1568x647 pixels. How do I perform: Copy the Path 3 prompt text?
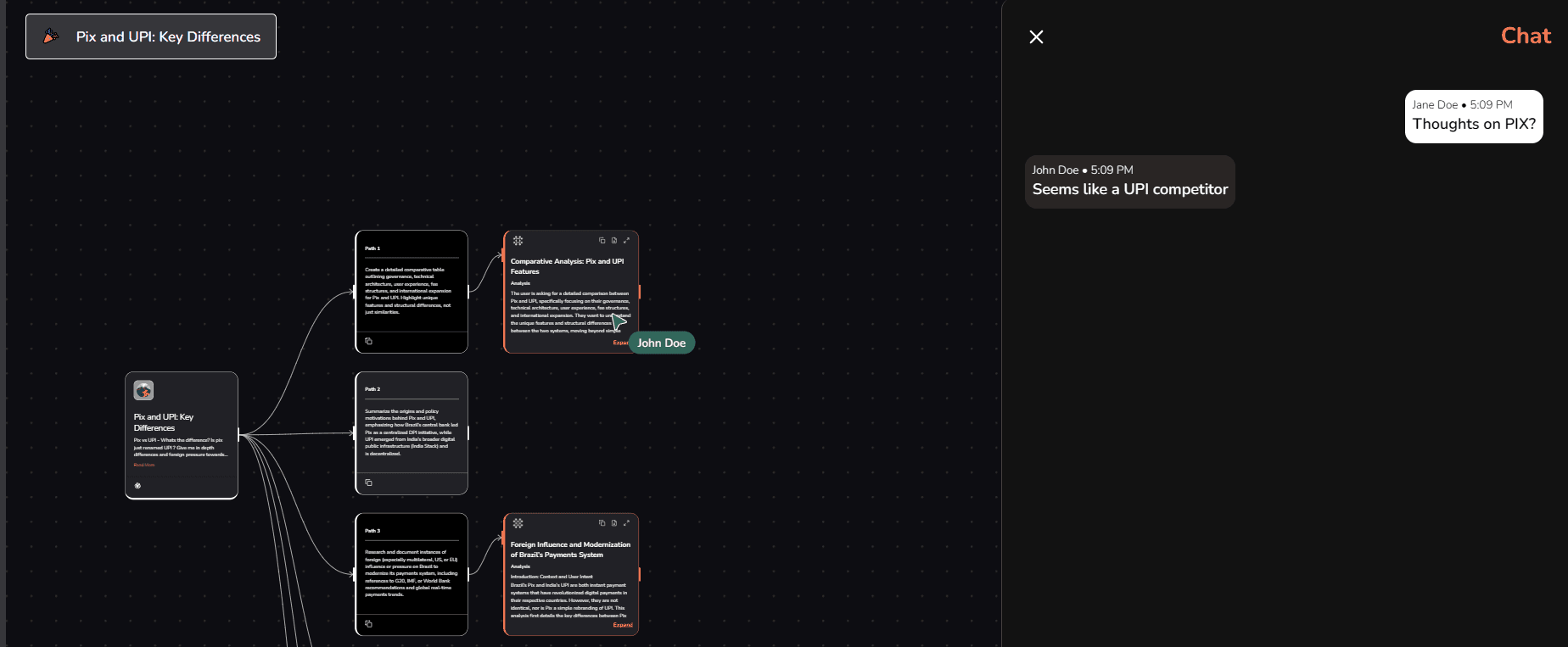pos(368,623)
